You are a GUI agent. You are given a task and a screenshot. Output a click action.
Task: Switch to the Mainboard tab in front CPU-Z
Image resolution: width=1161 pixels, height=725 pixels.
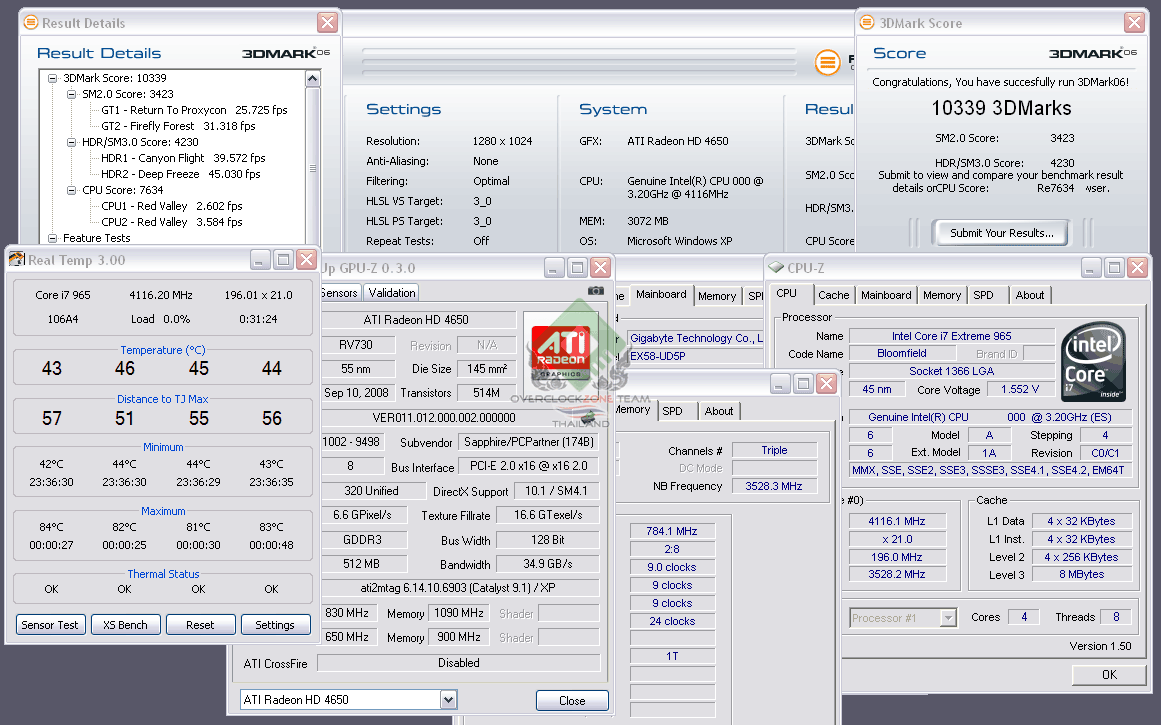886,295
